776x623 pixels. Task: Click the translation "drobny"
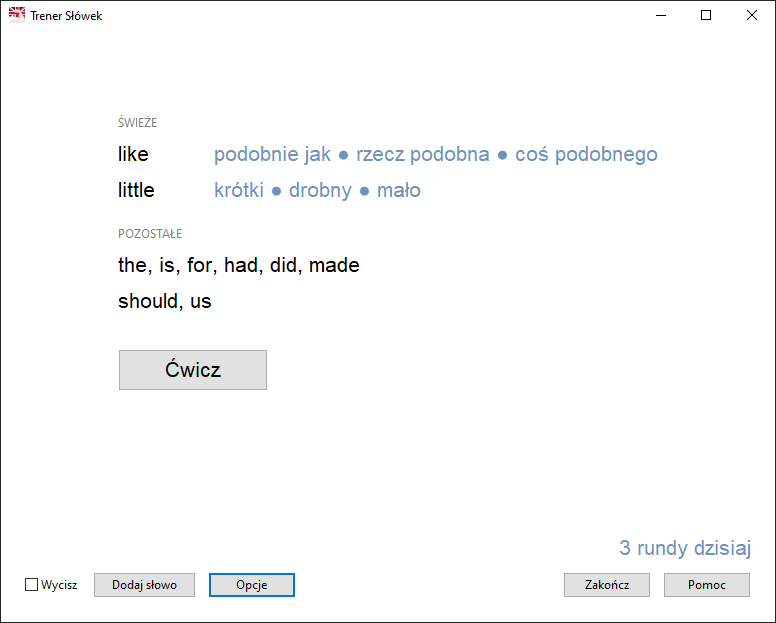click(320, 191)
